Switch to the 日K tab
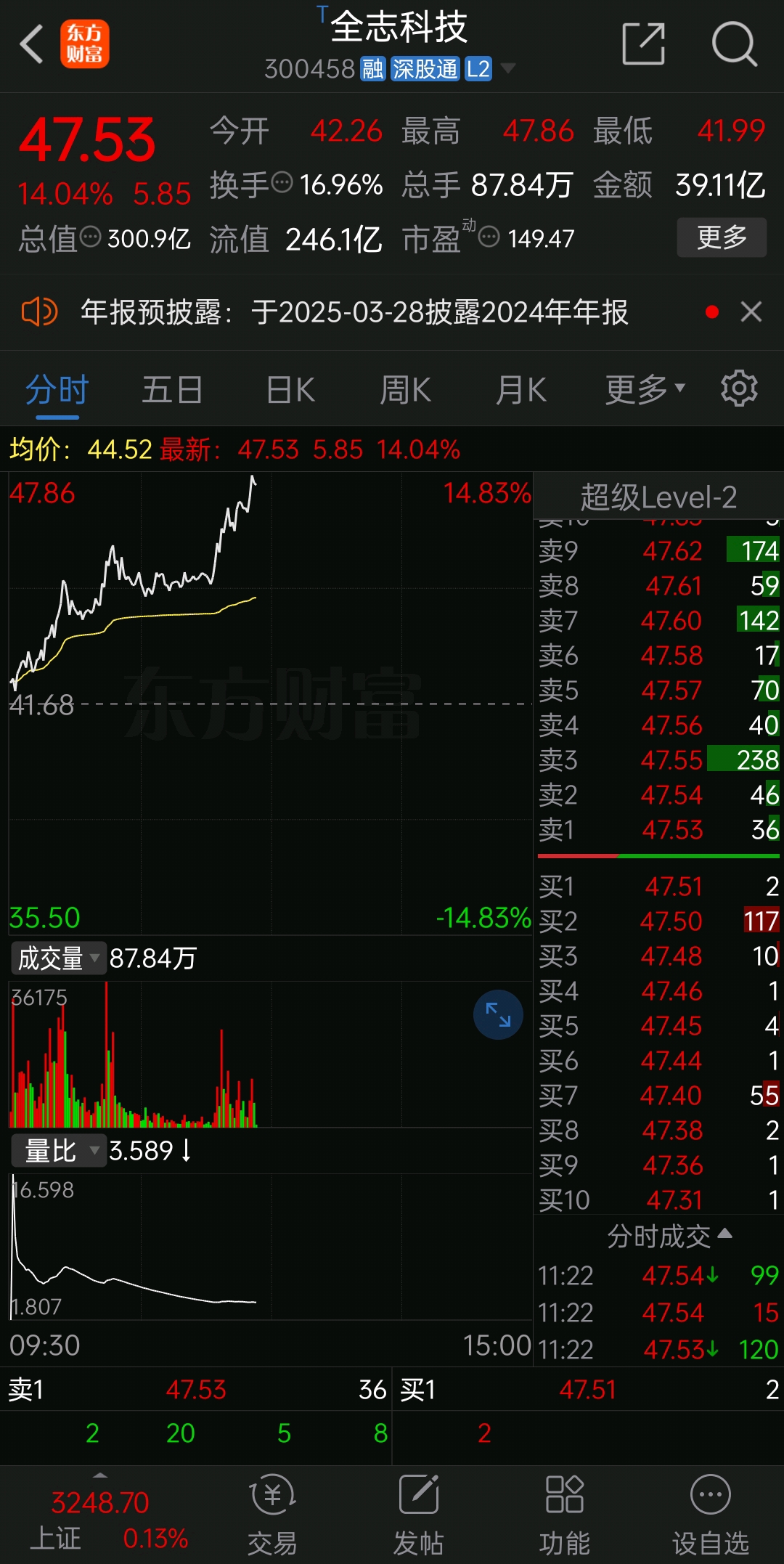The image size is (784, 1564). pos(290,390)
